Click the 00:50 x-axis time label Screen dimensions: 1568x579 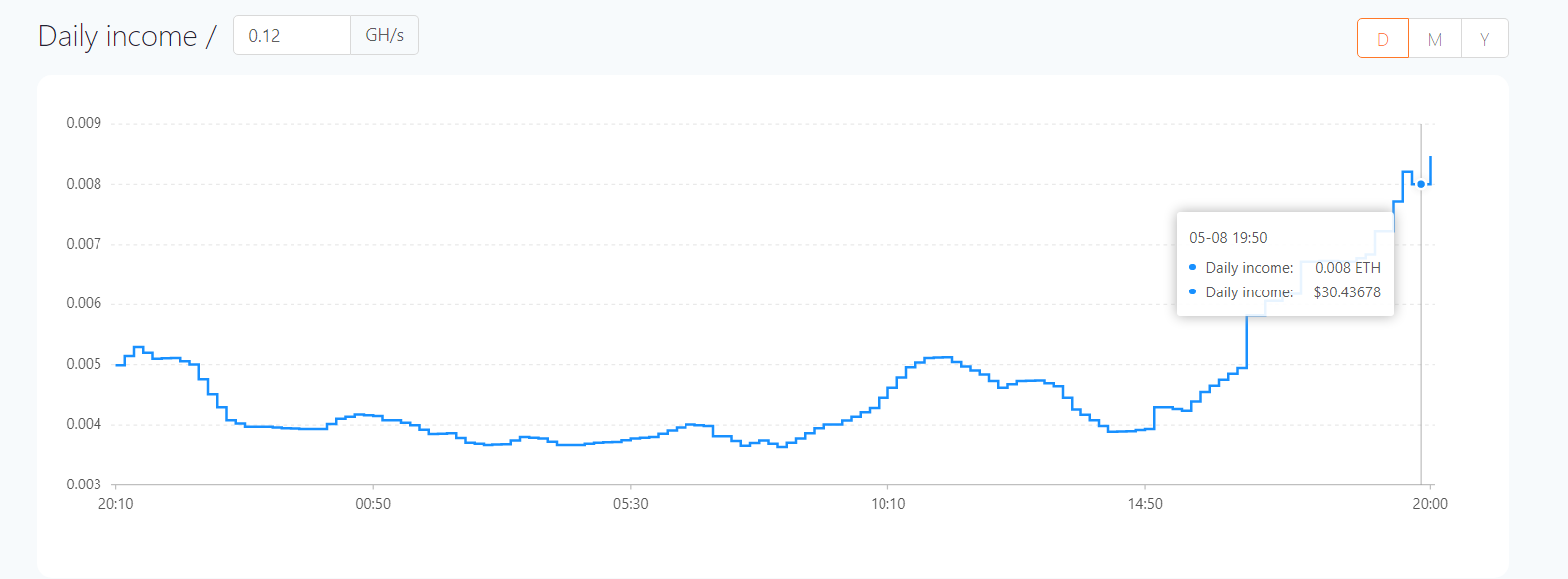(373, 504)
